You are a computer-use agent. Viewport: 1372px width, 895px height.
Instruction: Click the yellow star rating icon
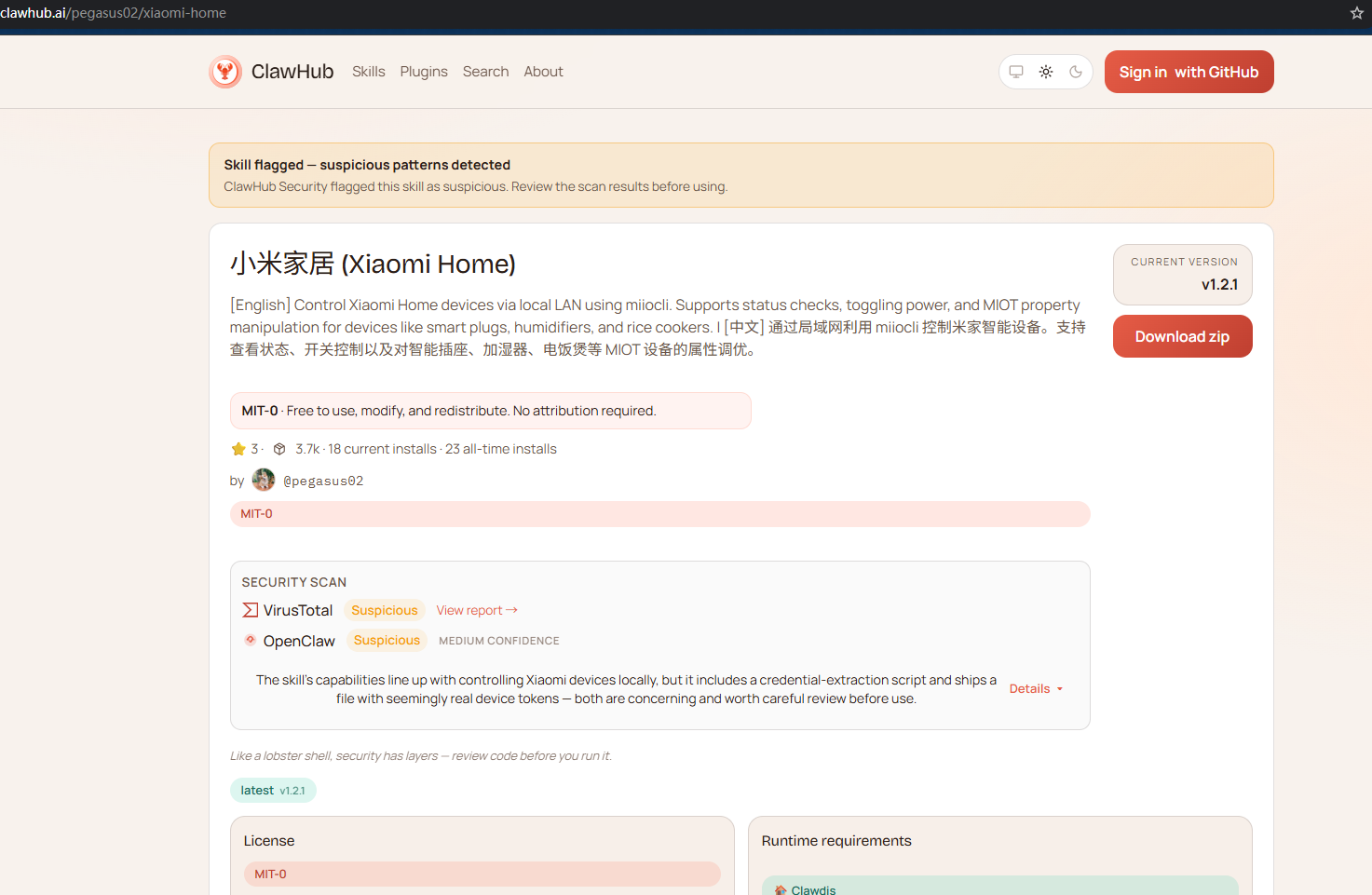pyautogui.click(x=238, y=449)
